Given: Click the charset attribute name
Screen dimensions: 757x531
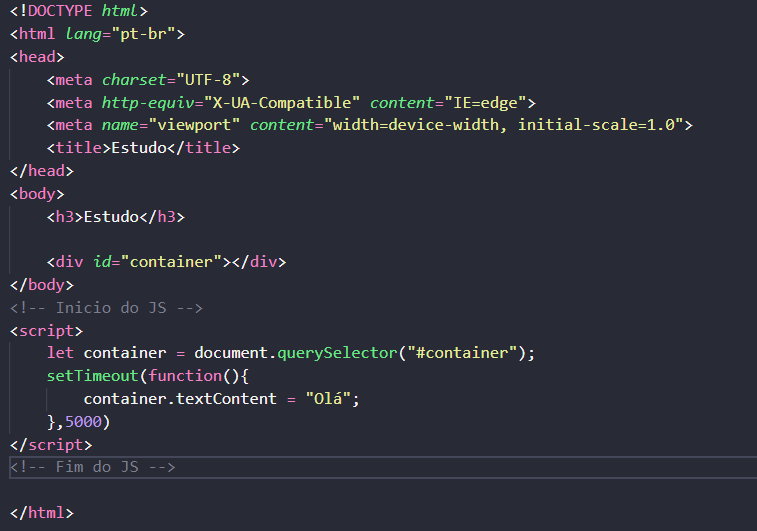Looking at the screenshot, I should tap(134, 80).
